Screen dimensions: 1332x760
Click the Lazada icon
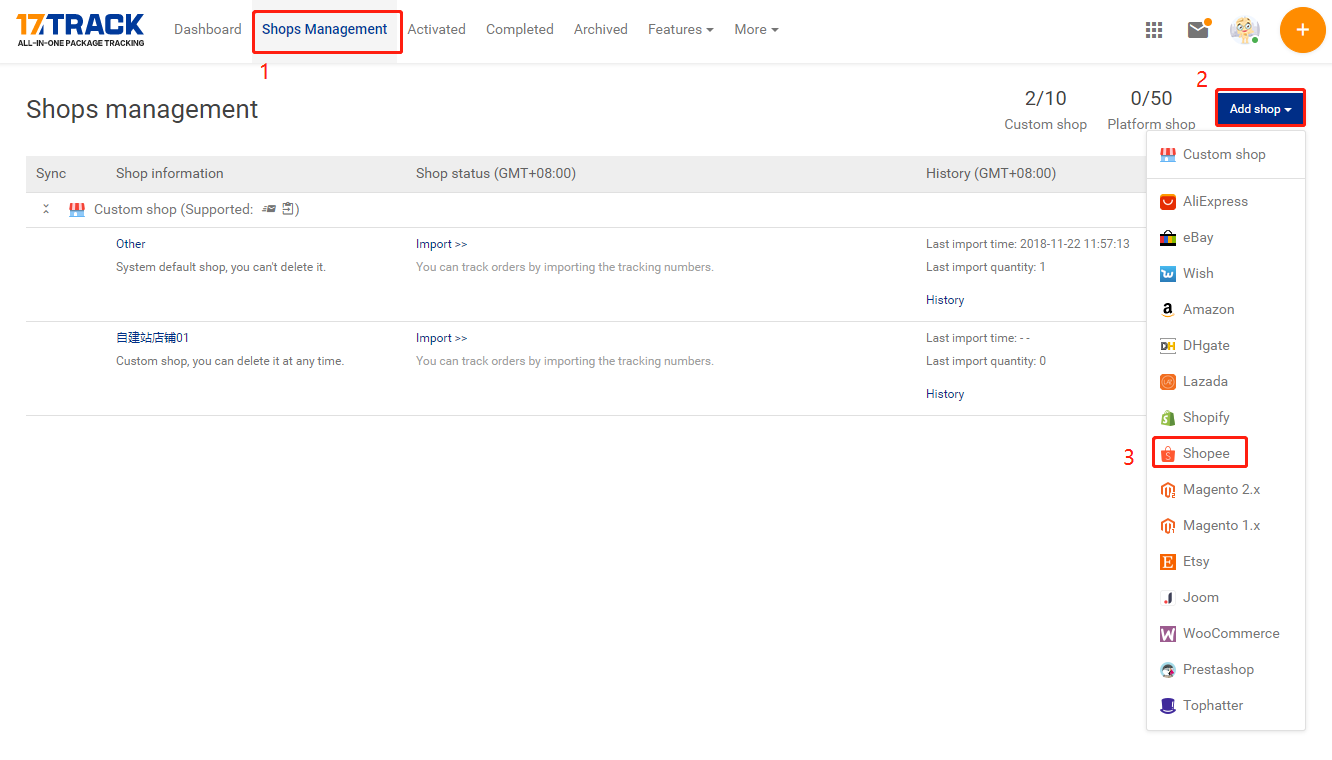1167,382
